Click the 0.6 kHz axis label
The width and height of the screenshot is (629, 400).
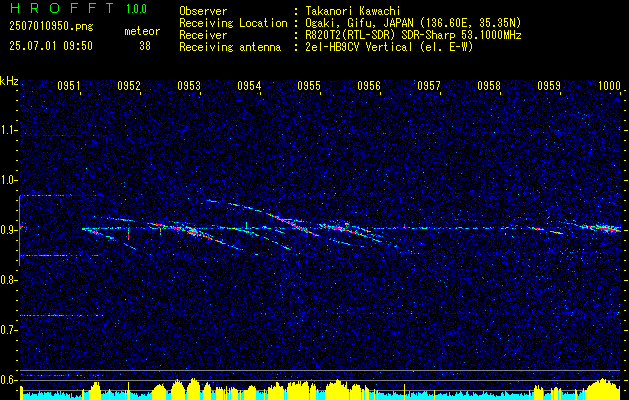point(9,380)
